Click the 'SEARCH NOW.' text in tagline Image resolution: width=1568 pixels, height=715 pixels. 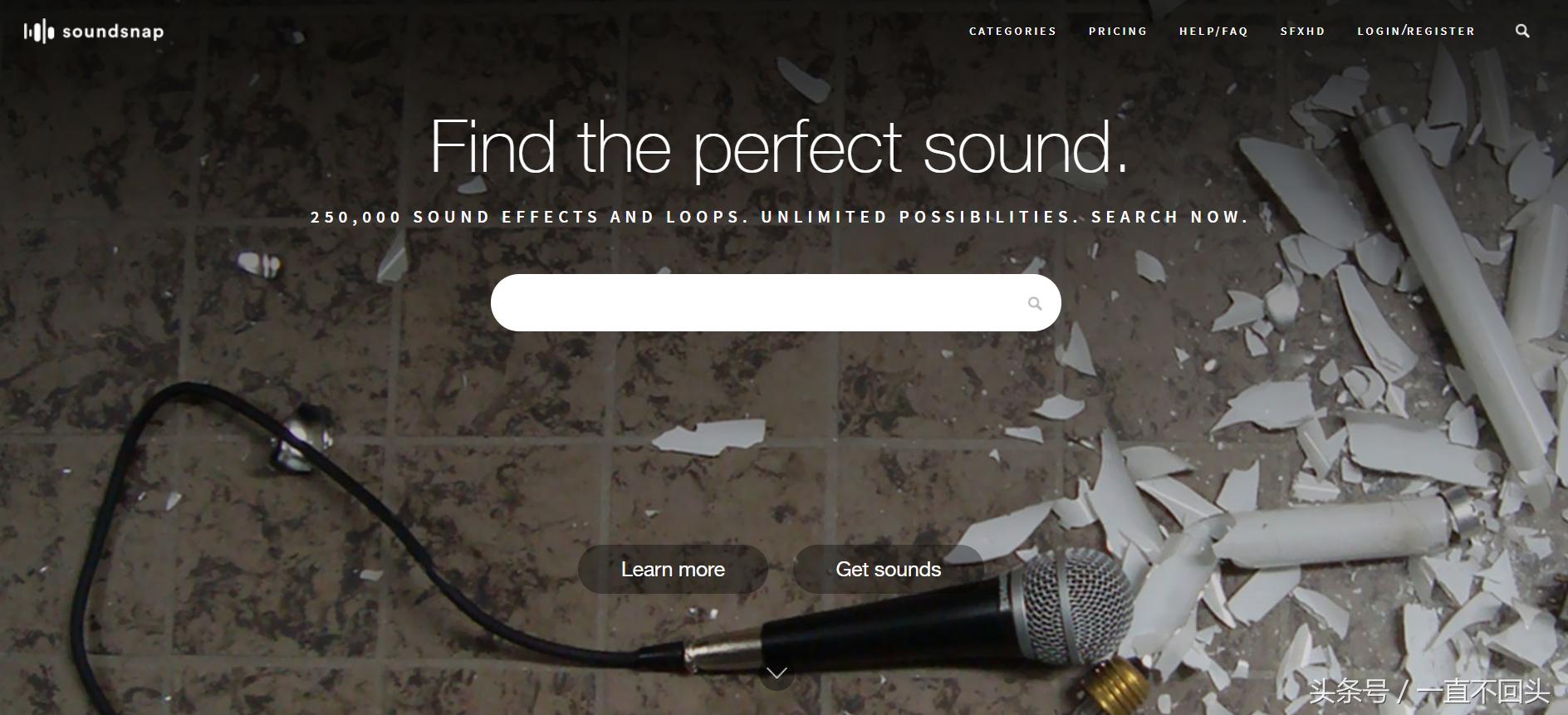tap(1169, 218)
